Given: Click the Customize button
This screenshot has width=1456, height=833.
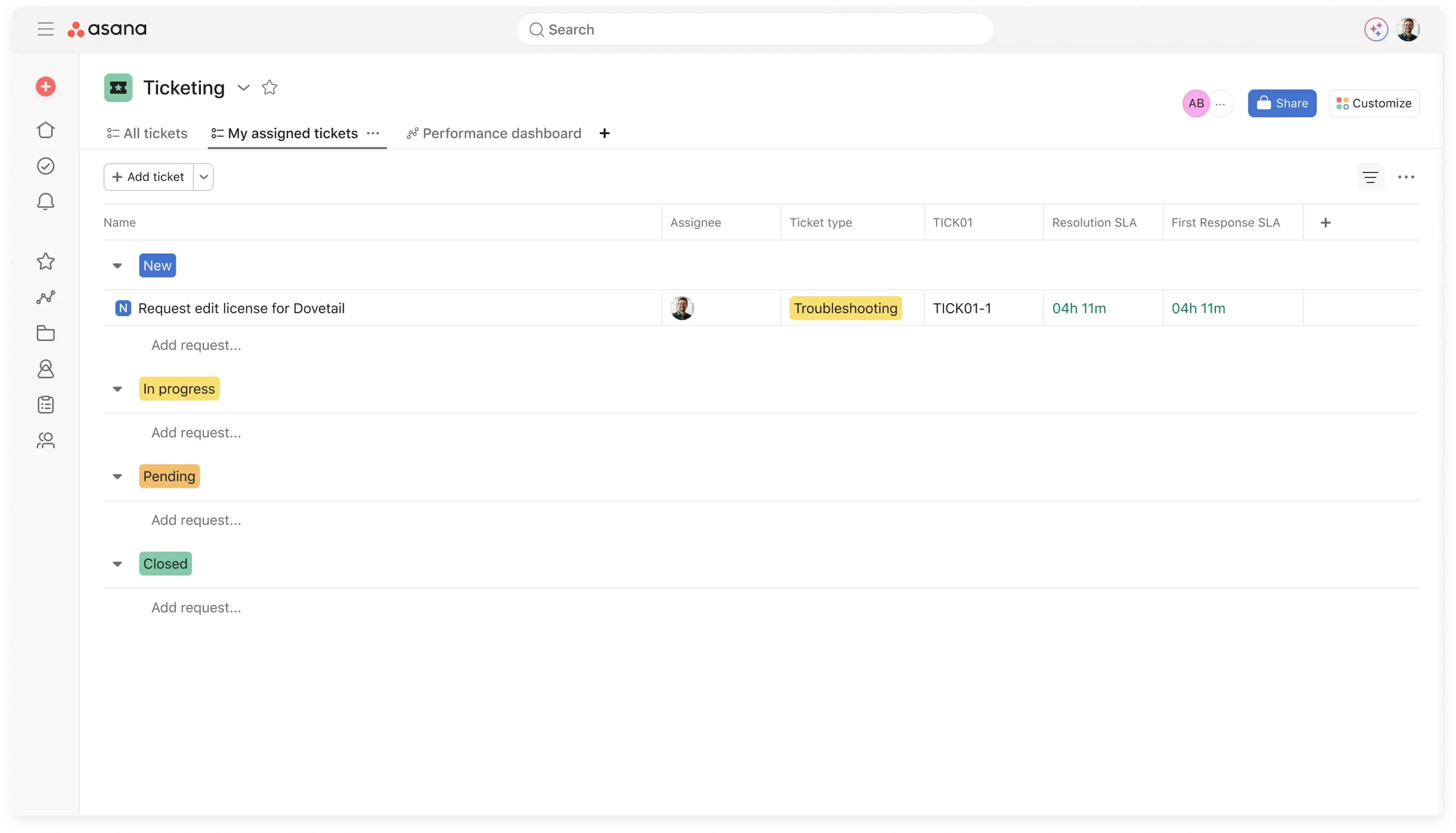Looking at the screenshot, I should click(1374, 103).
